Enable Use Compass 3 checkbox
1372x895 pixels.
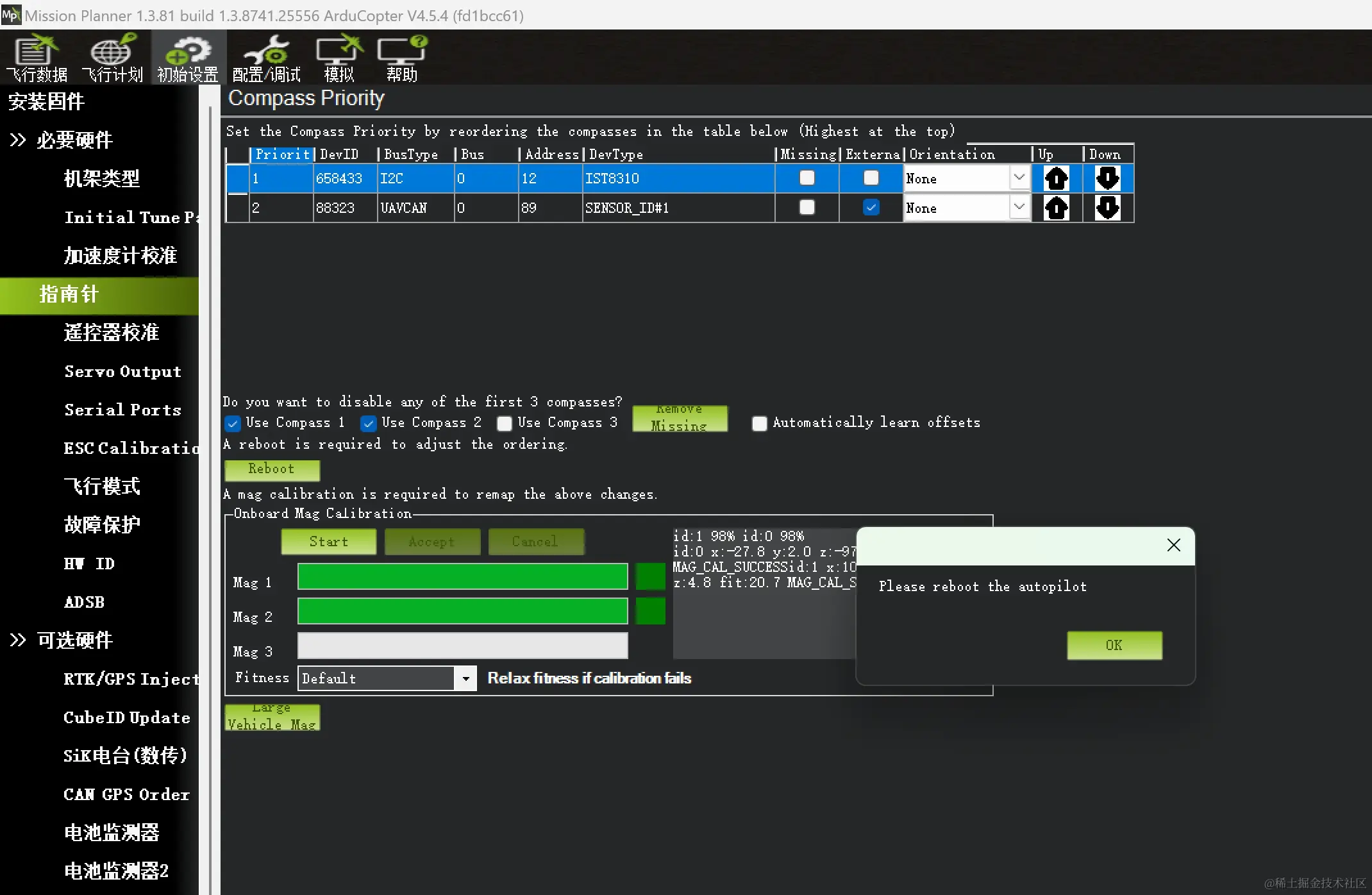click(505, 423)
